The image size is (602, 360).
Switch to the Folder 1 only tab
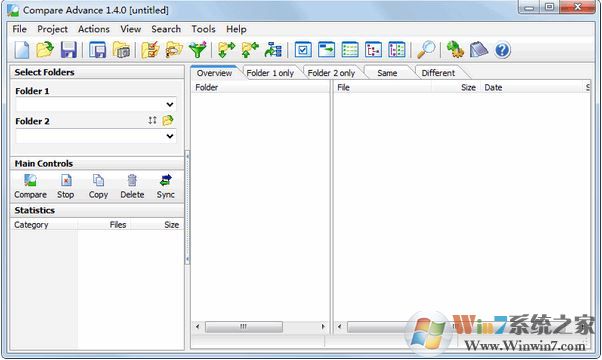(270, 73)
